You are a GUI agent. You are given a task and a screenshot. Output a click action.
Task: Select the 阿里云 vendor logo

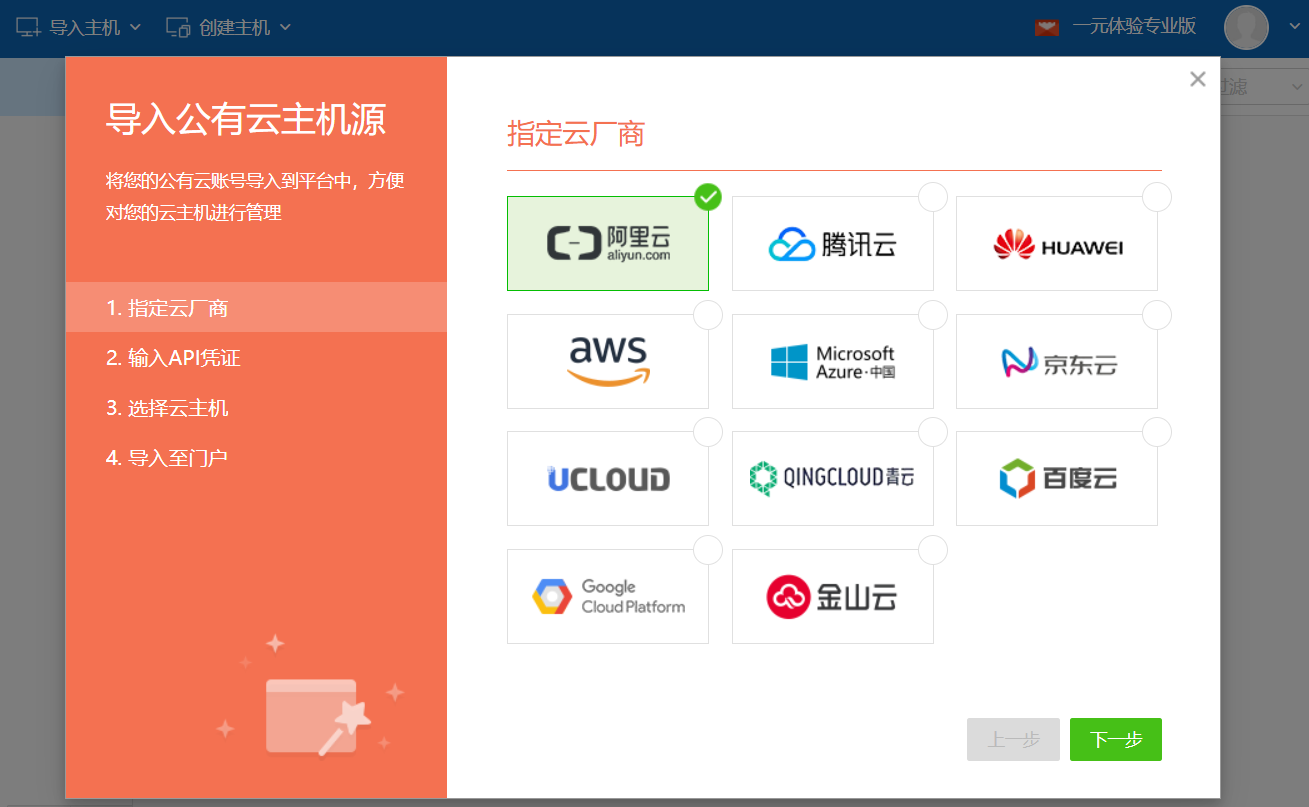click(607, 243)
